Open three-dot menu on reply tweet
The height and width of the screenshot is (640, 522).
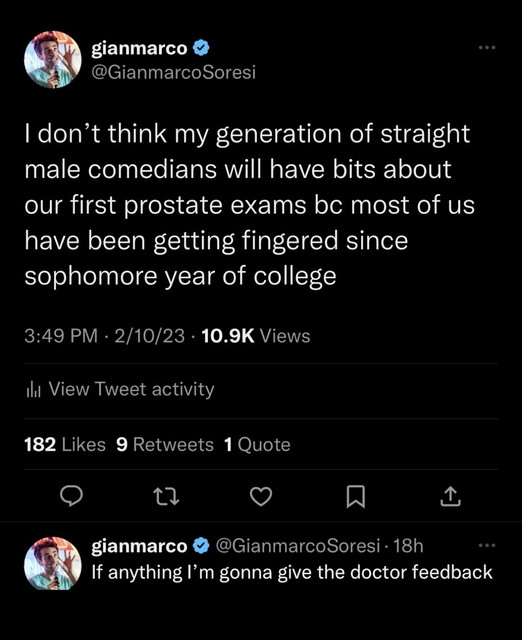click(x=487, y=545)
